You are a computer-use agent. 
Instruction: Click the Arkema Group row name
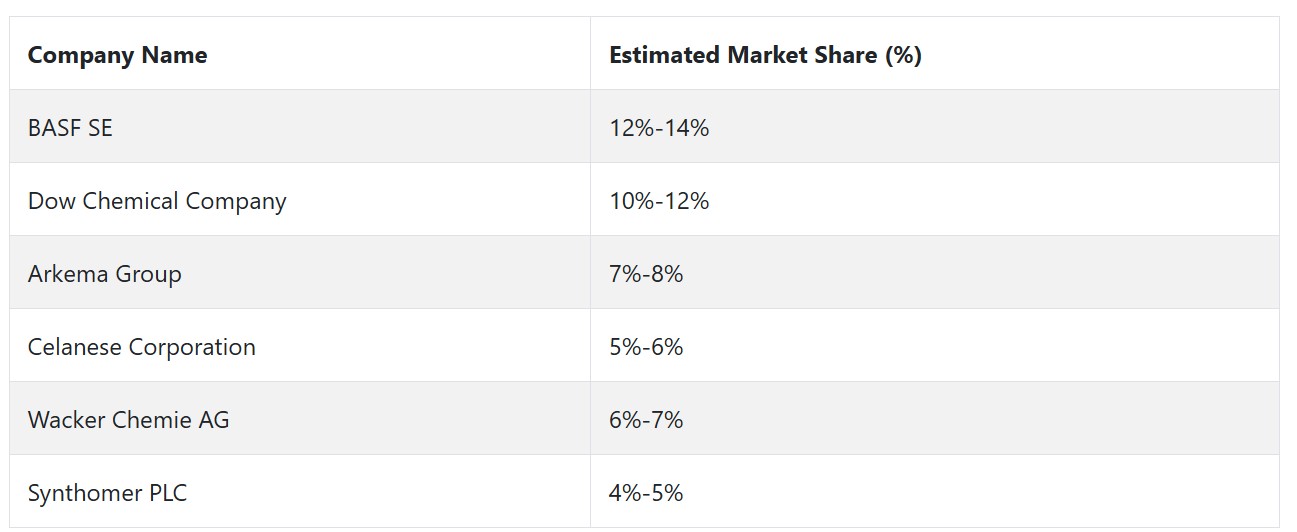coord(105,274)
